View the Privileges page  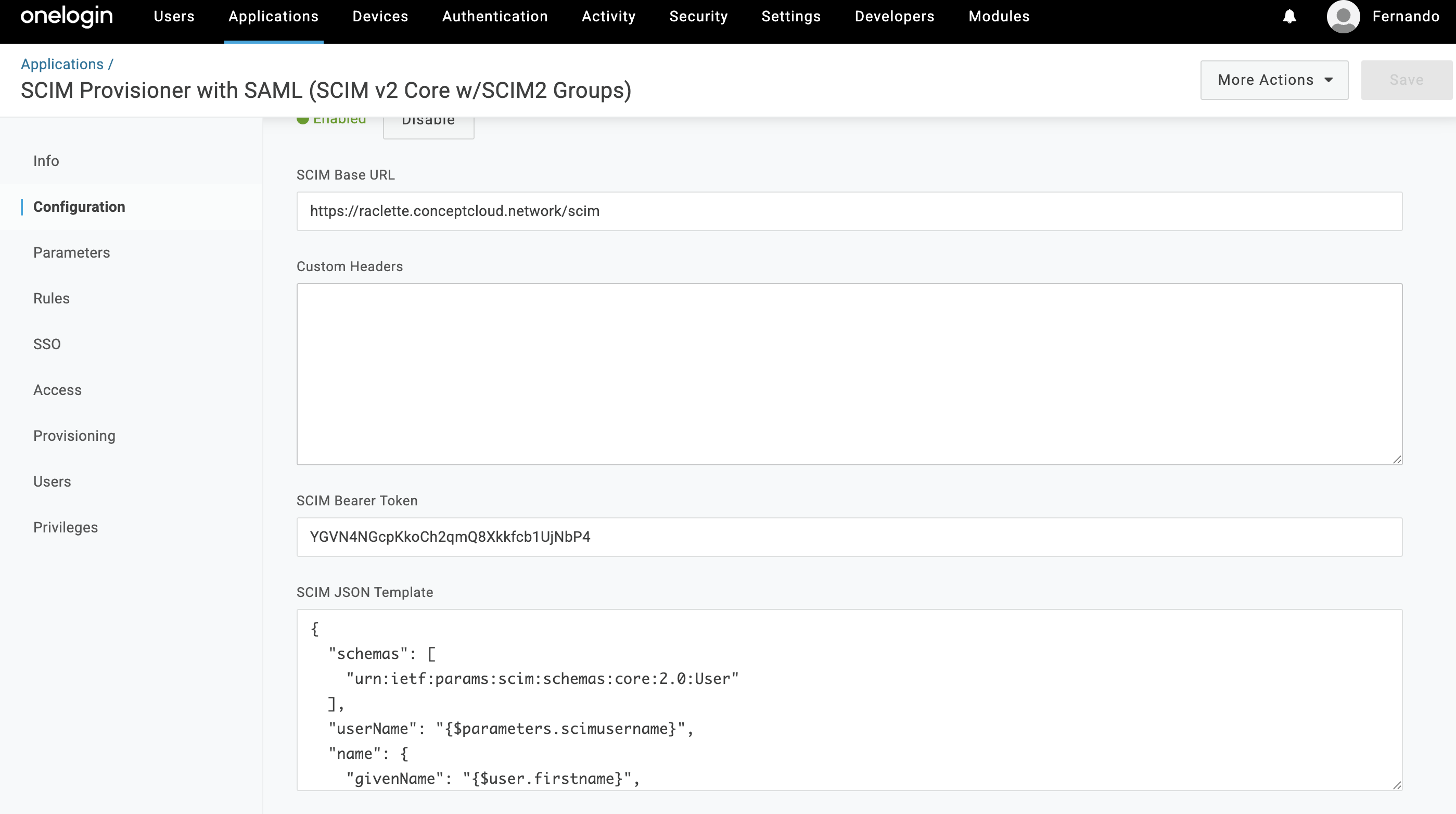[66, 527]
